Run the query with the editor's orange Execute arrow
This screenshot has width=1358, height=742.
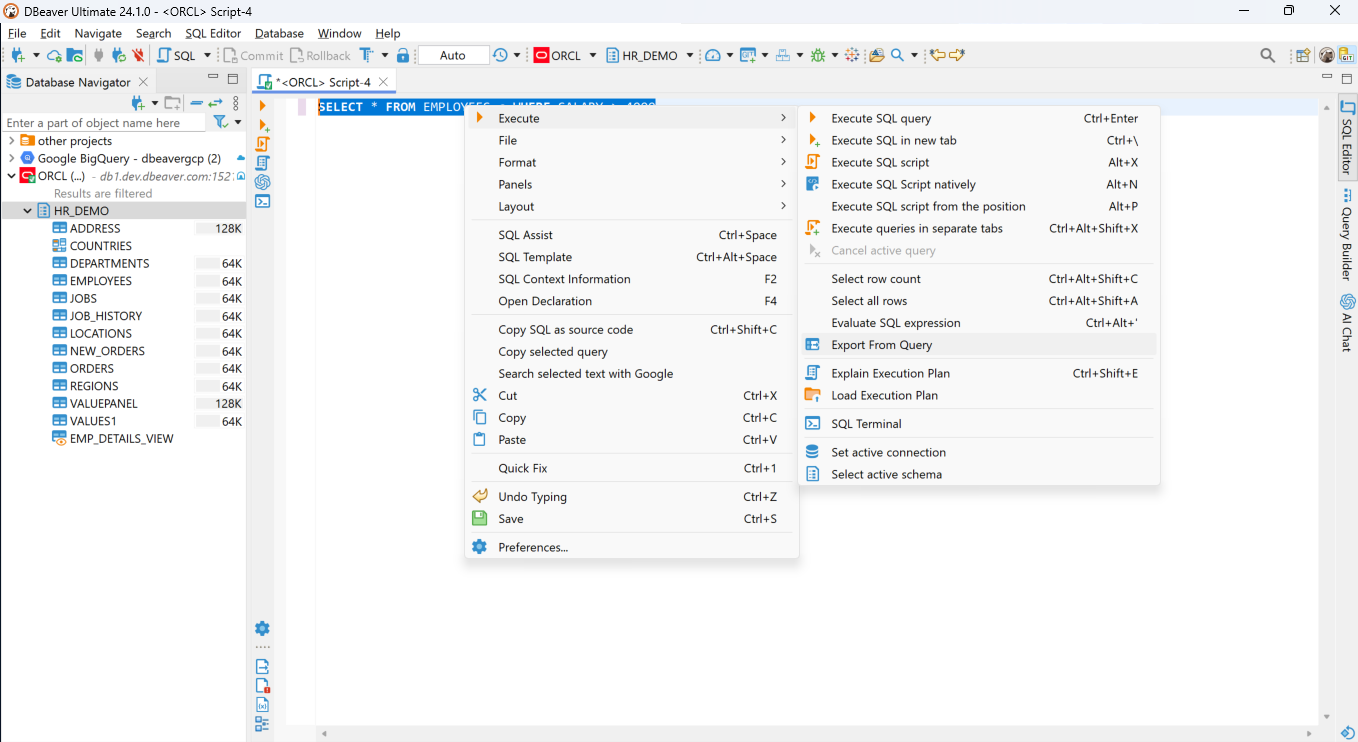point(262,105)
